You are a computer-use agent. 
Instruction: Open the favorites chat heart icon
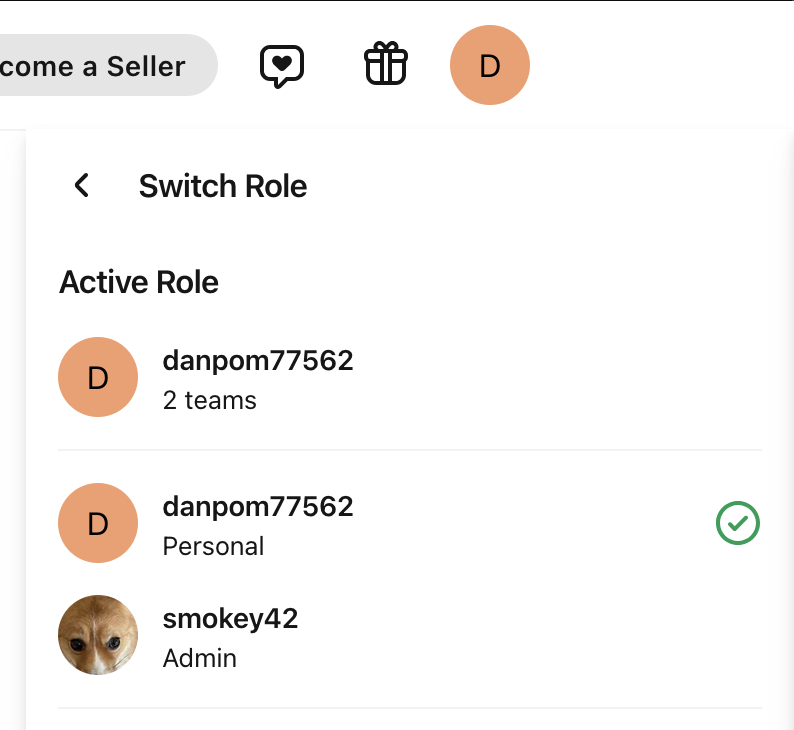pos(282,66)
